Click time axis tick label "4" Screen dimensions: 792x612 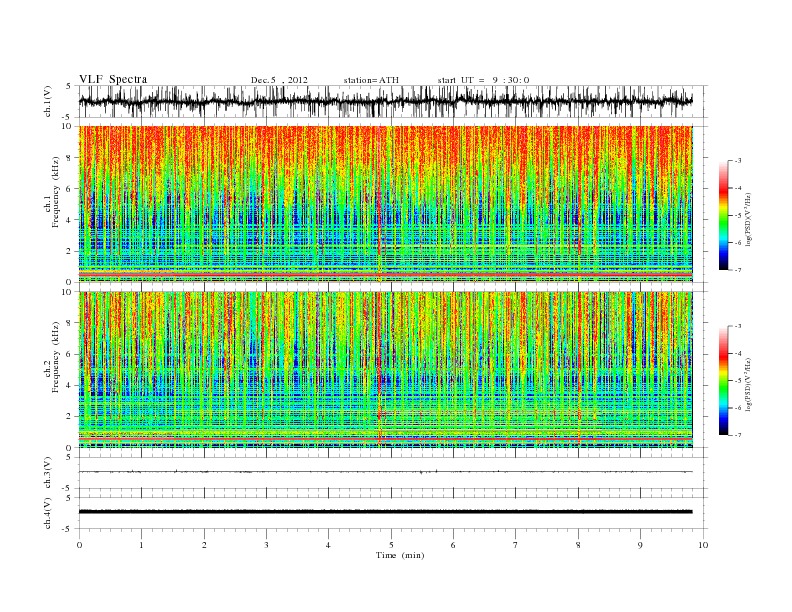coord(328,545)
